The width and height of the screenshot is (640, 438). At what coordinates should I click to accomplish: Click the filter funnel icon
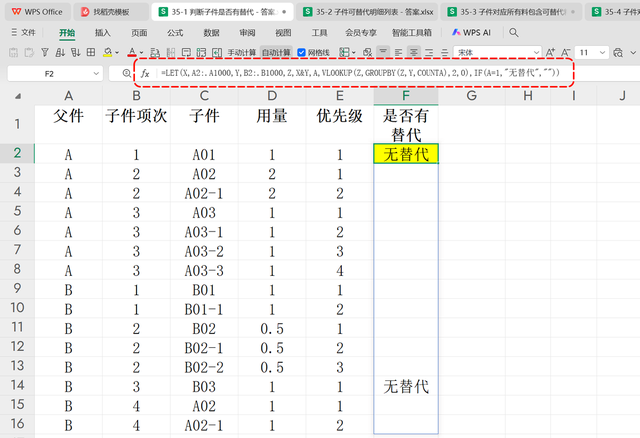click(x=45, y=52)
